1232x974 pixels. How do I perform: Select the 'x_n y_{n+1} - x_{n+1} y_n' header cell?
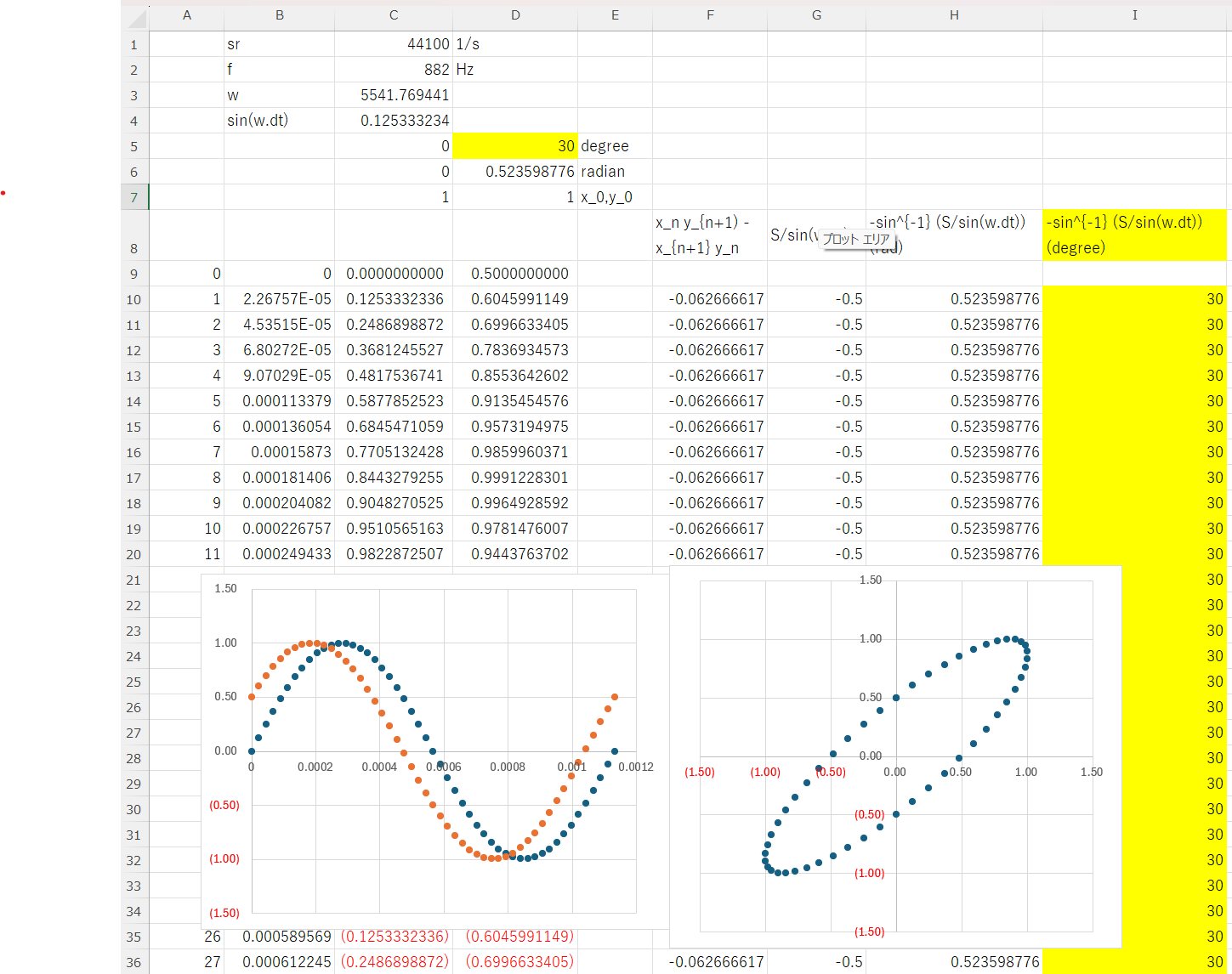710,235
